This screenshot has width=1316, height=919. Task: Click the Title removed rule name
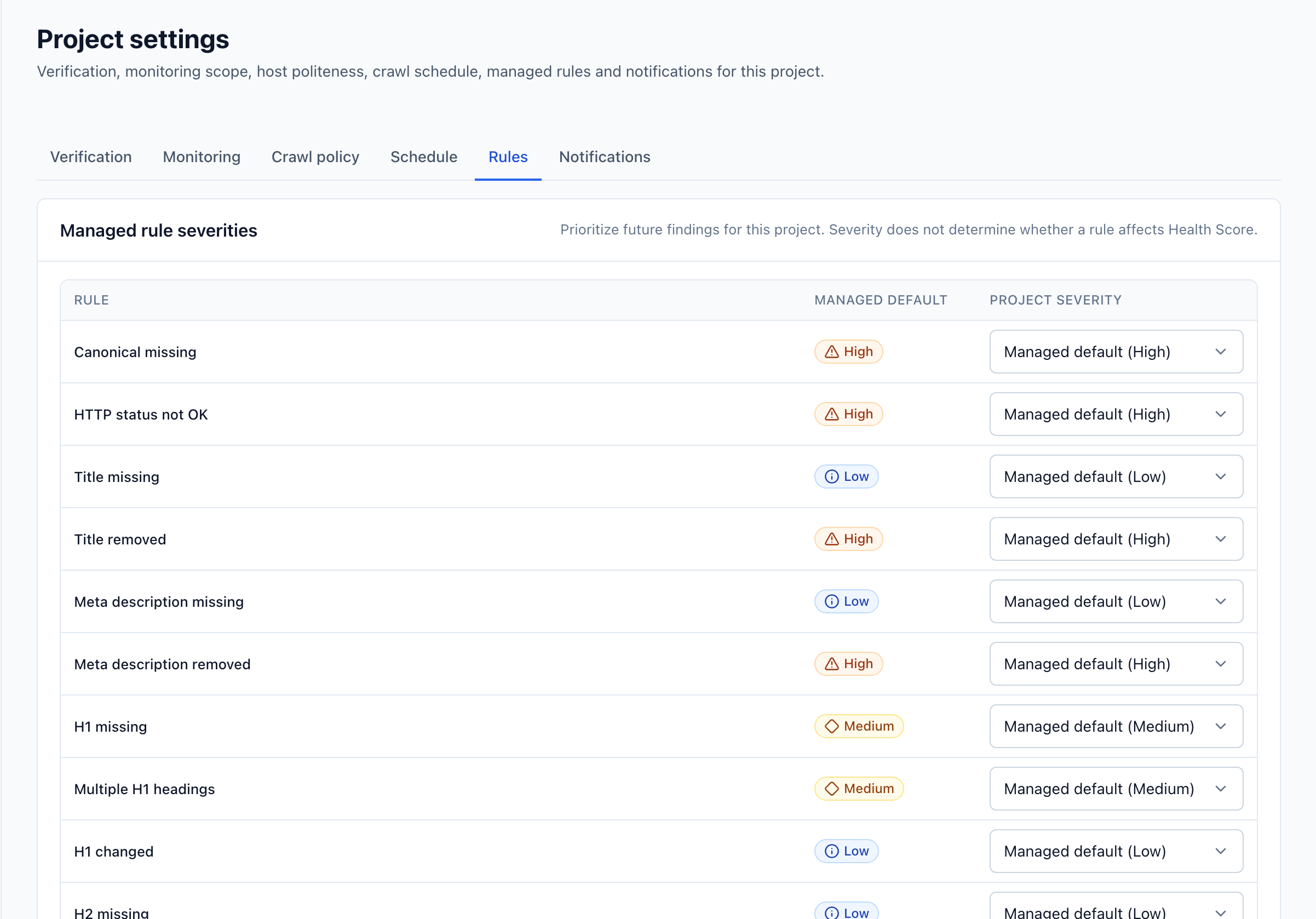(120, 539)
